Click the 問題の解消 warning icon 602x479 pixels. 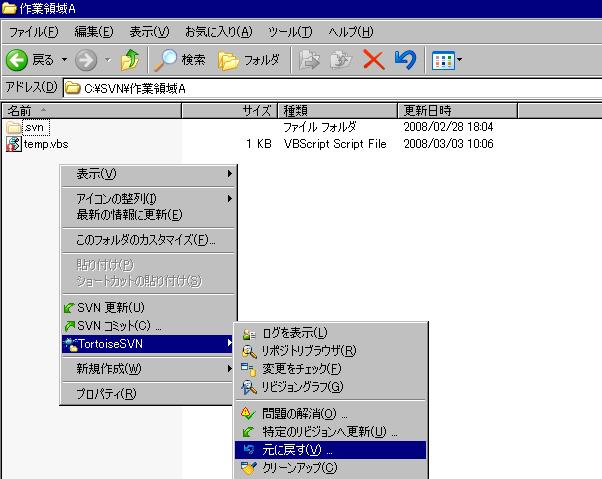(248, 413)
